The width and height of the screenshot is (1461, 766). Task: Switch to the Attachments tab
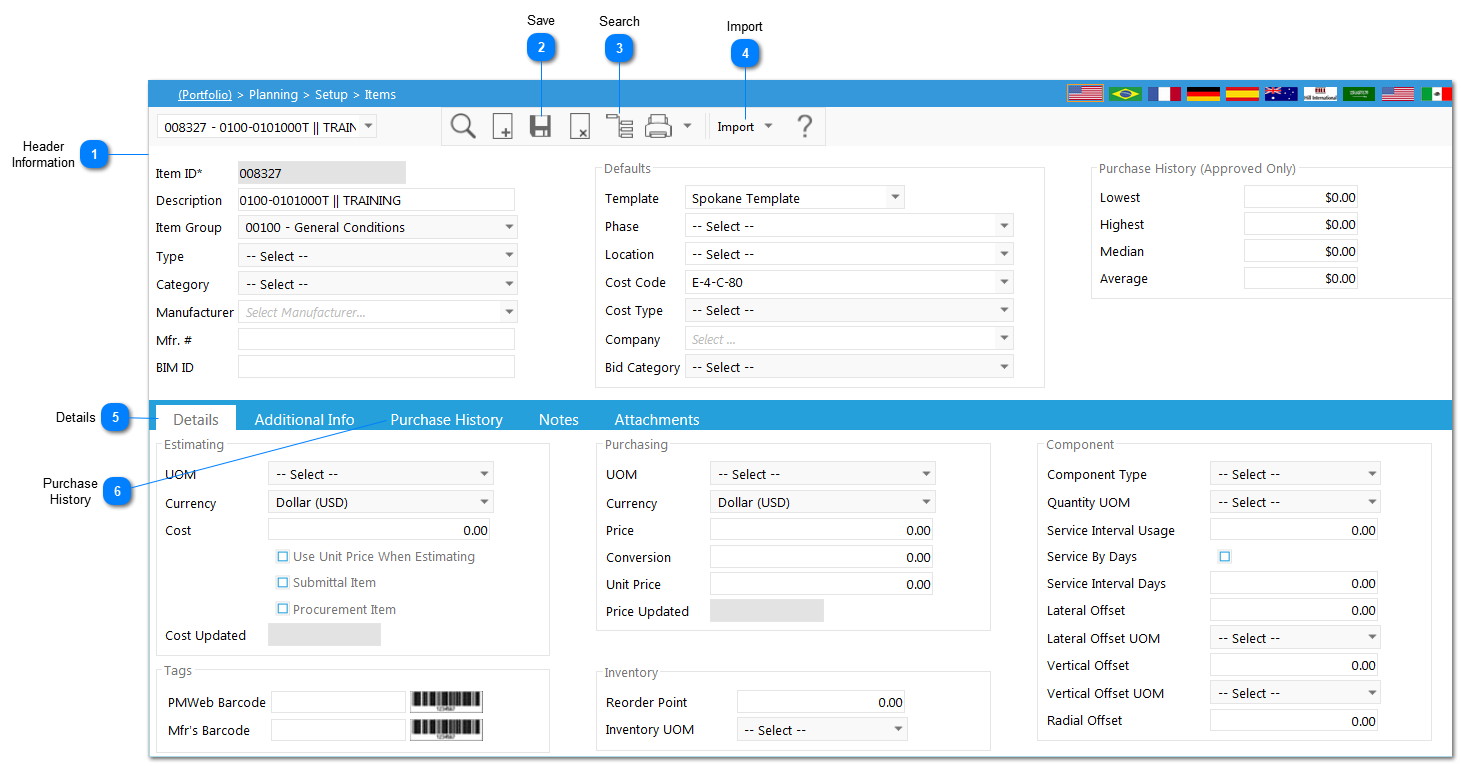point(657,419)
